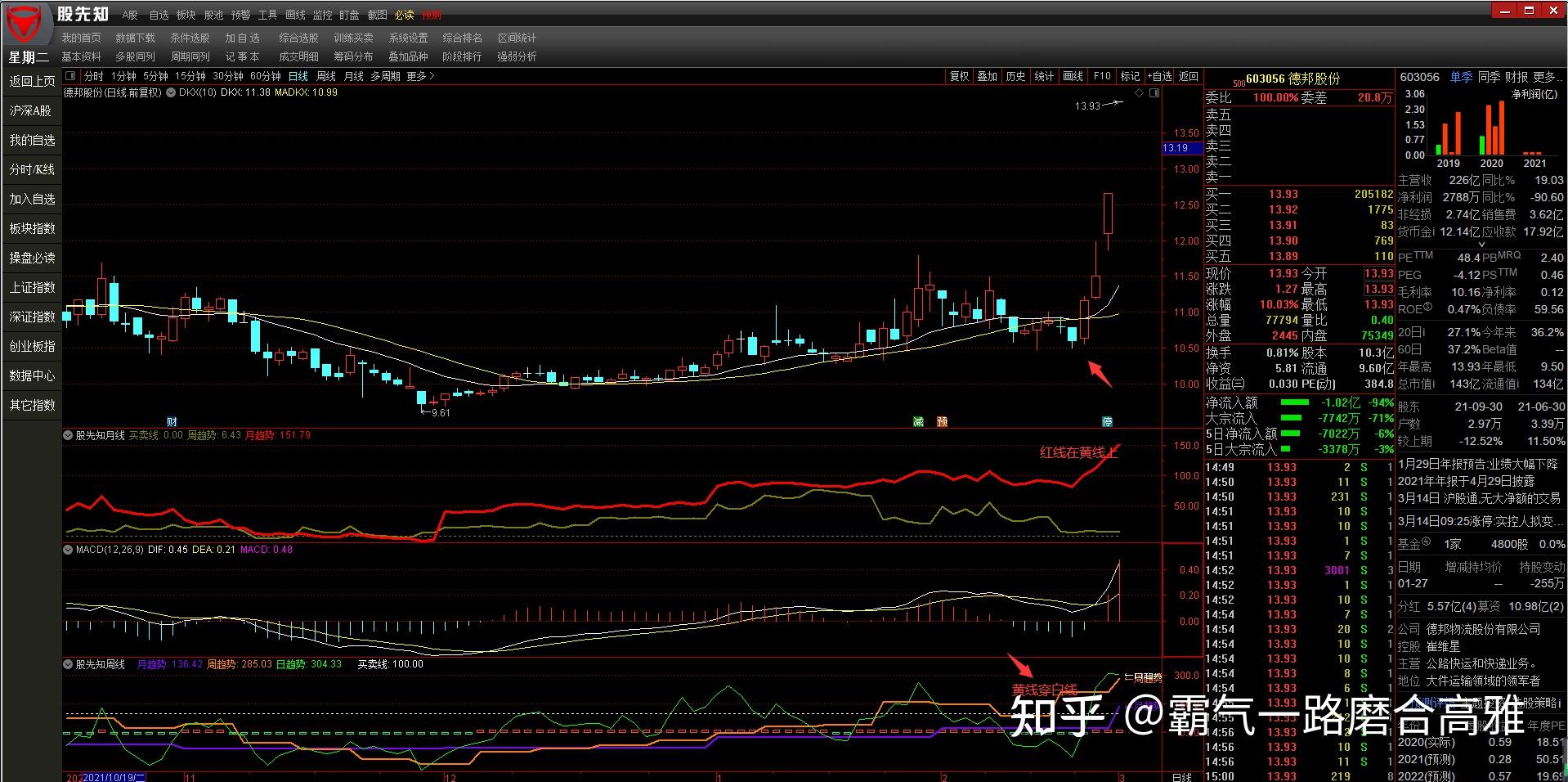
Task: Open the 自选 menu
Action: pyautogui.click(x=159, y=15)
